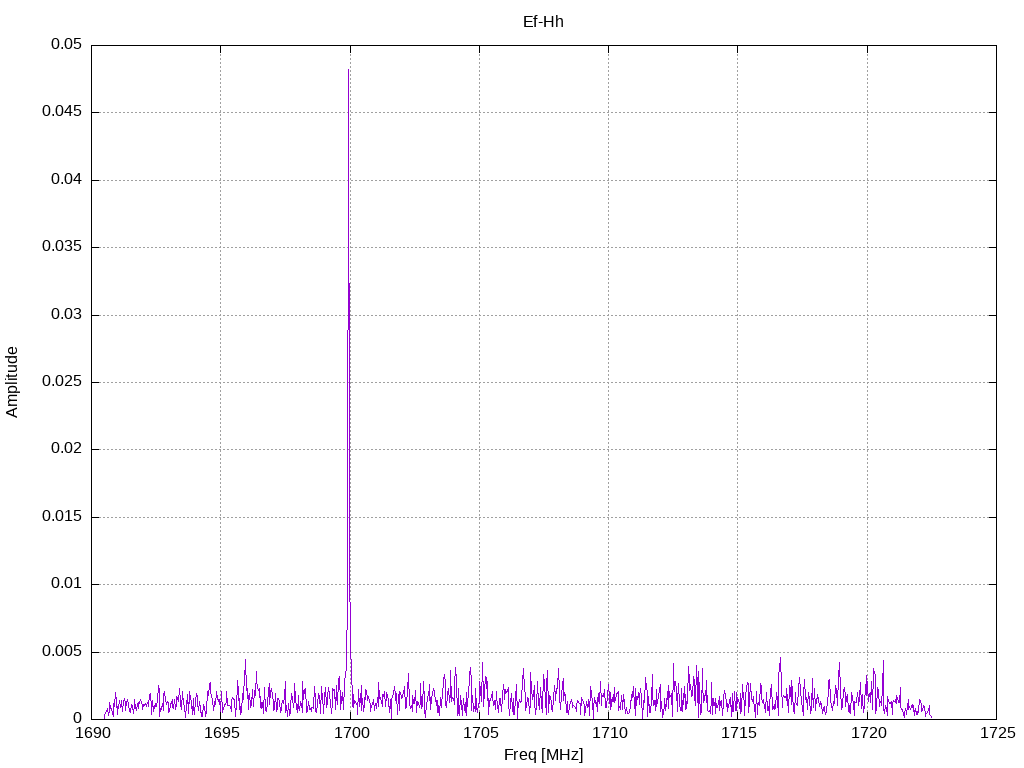Click the 1700 x-axis tick label
Viewport: 1024px width, 768px height.
click(350, 733)
